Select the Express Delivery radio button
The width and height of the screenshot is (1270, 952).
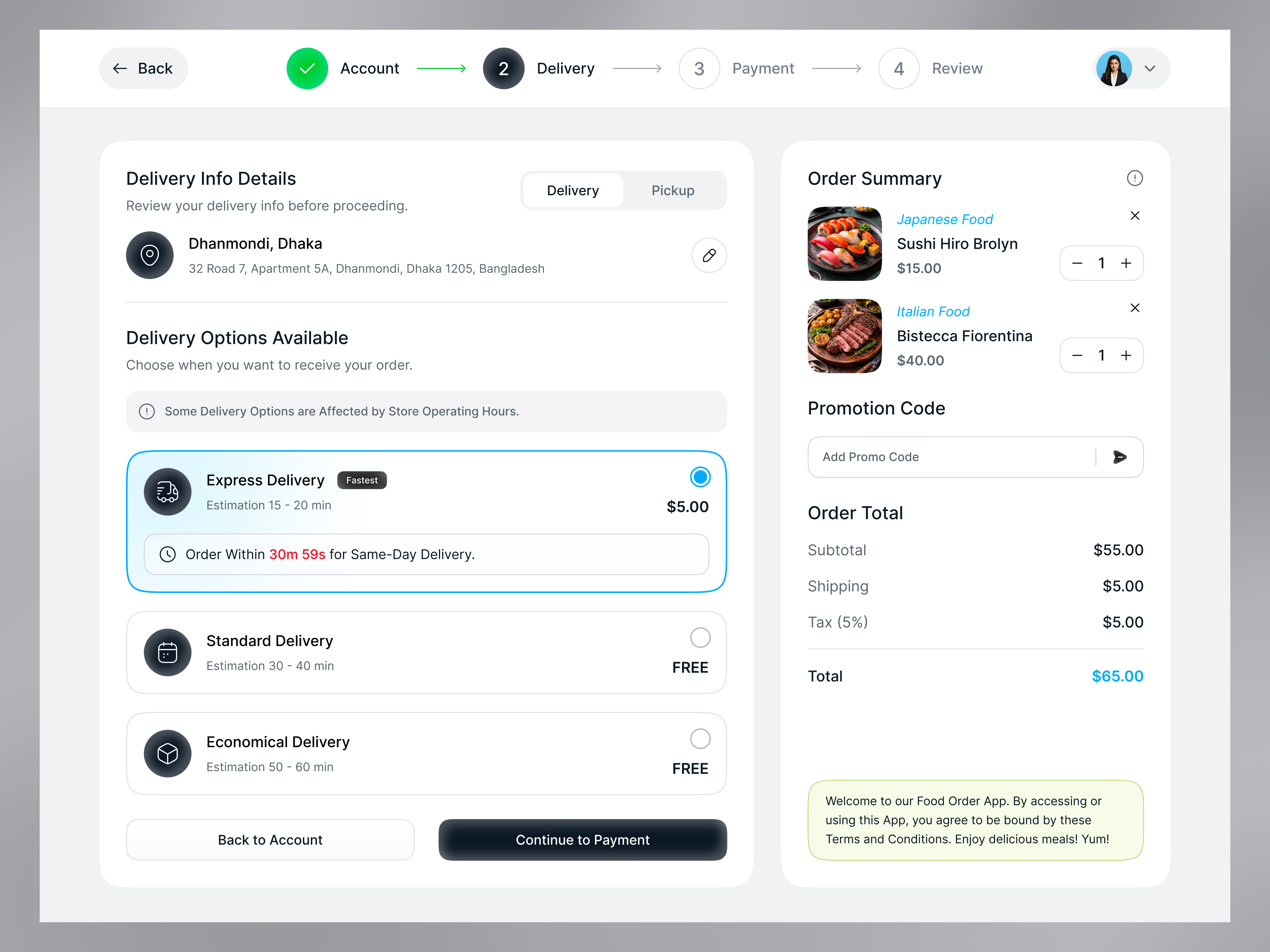coord(700,476)
